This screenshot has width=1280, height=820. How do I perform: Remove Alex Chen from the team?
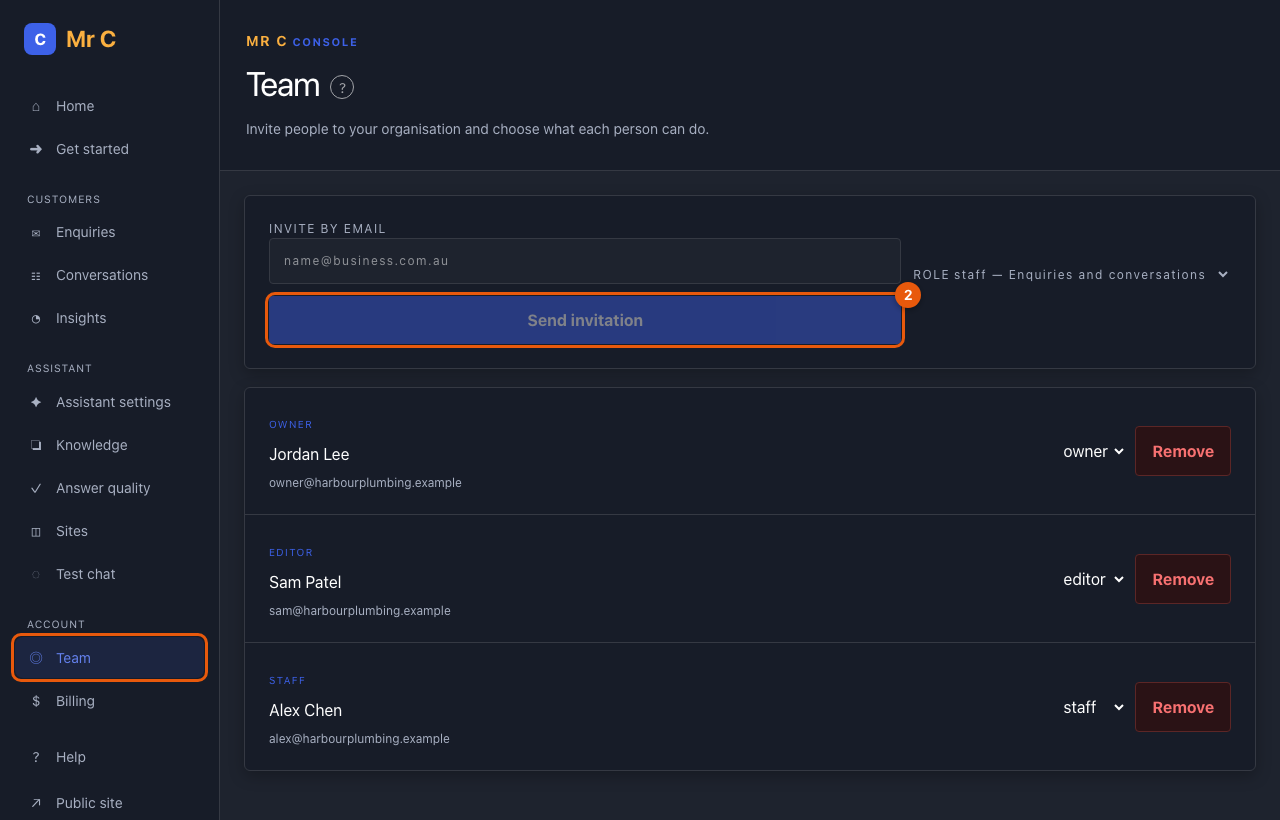click(1183, 707)
